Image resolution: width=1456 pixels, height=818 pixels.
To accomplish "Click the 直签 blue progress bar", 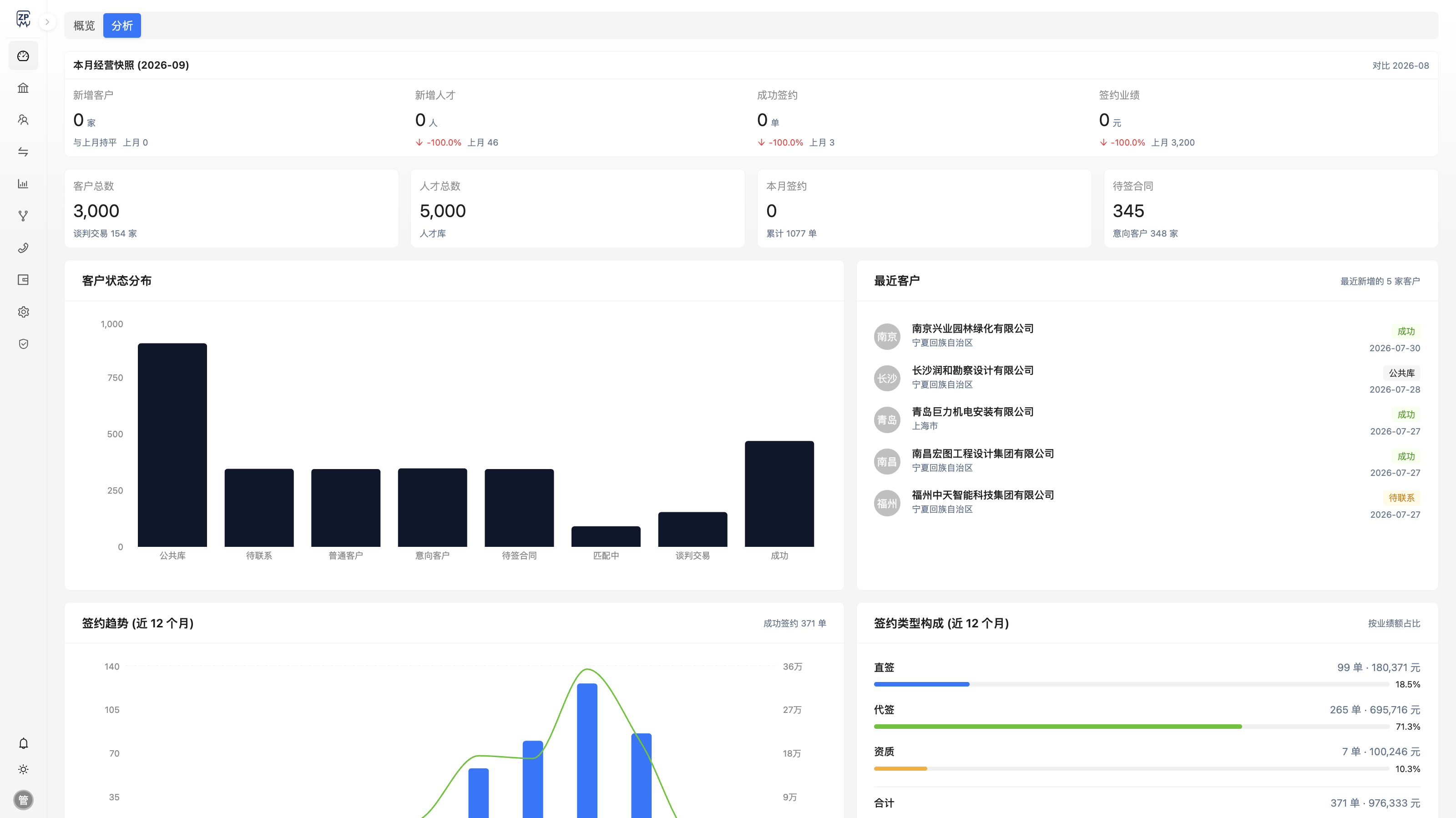I will tap(921, 684).
